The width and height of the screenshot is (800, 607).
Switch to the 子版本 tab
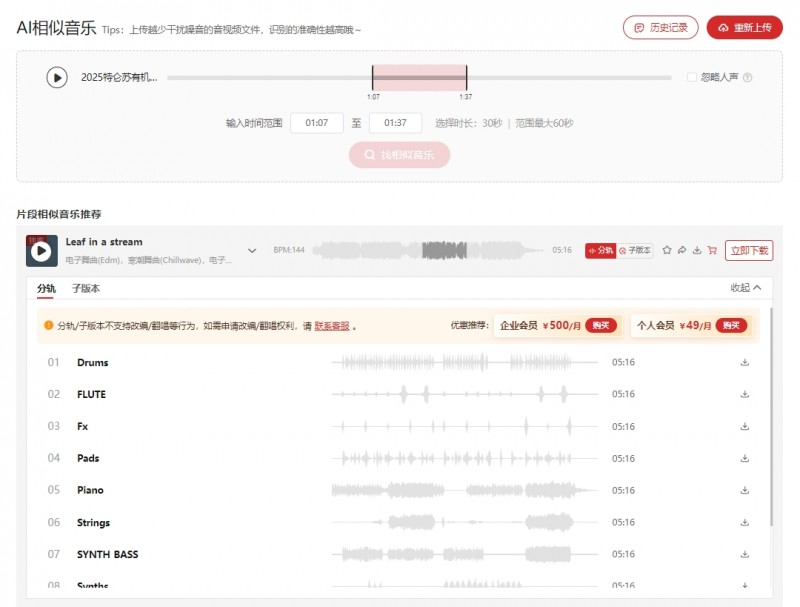point(86,288)
